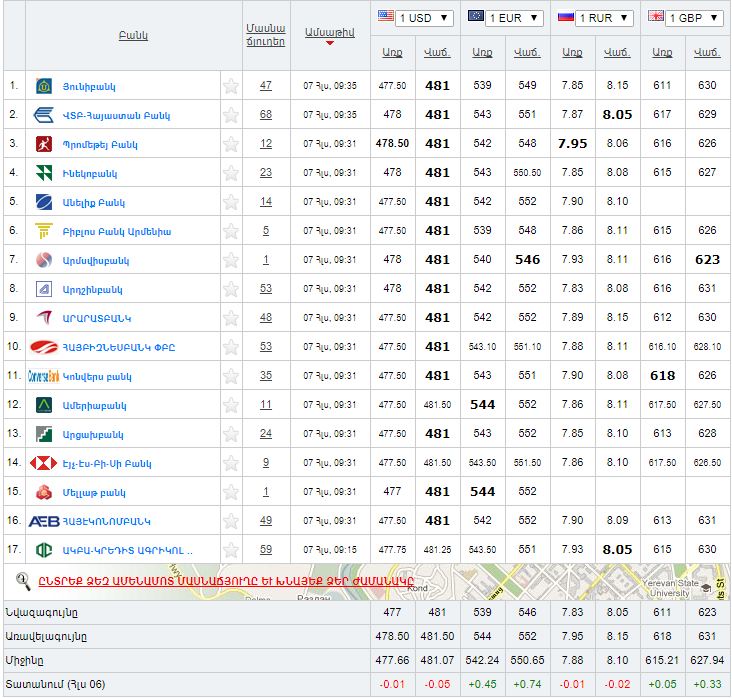Click the Մասնաճյուղեր branches column header
732x698 pixels.
point(265,35)
